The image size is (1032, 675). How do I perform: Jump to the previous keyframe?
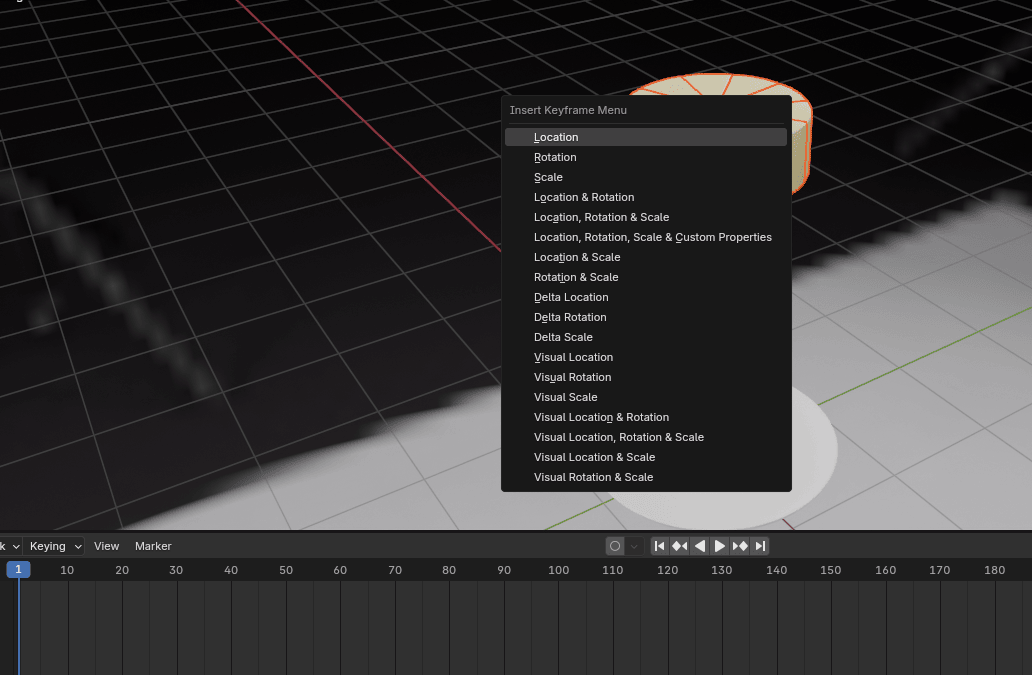click(680, 546)
